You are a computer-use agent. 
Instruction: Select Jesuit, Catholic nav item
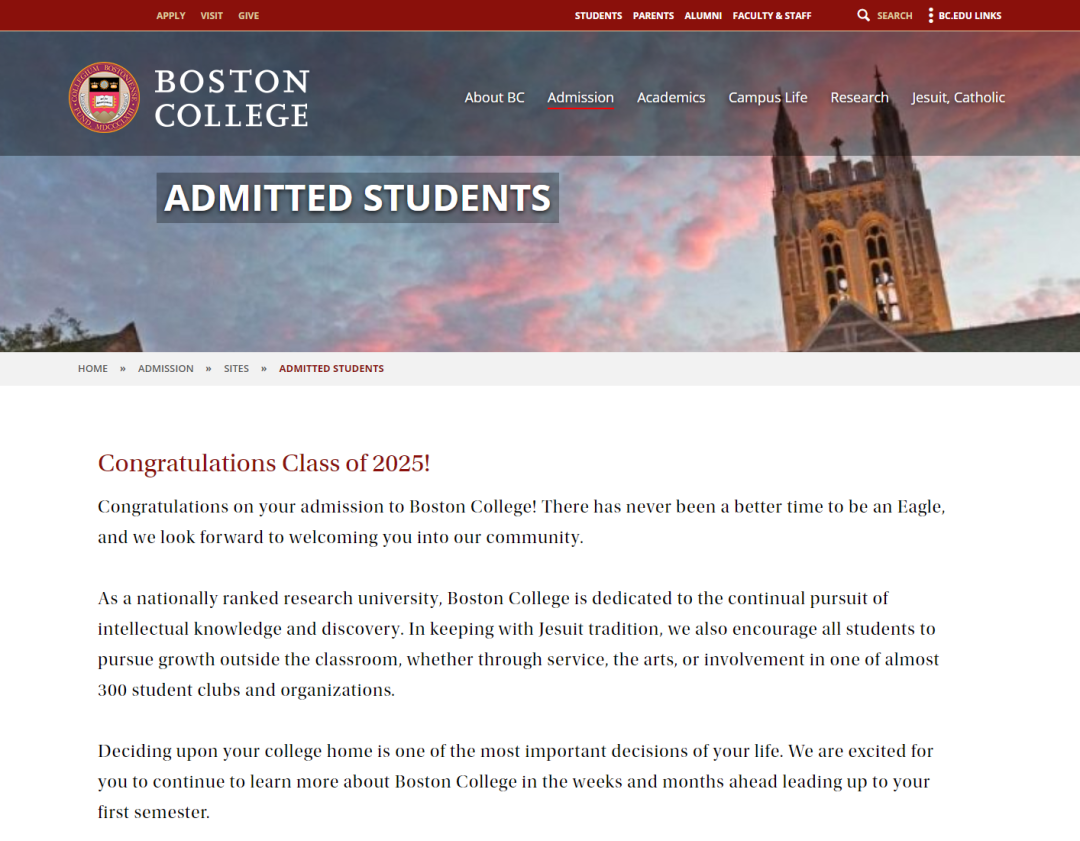(x=958, y=97)
